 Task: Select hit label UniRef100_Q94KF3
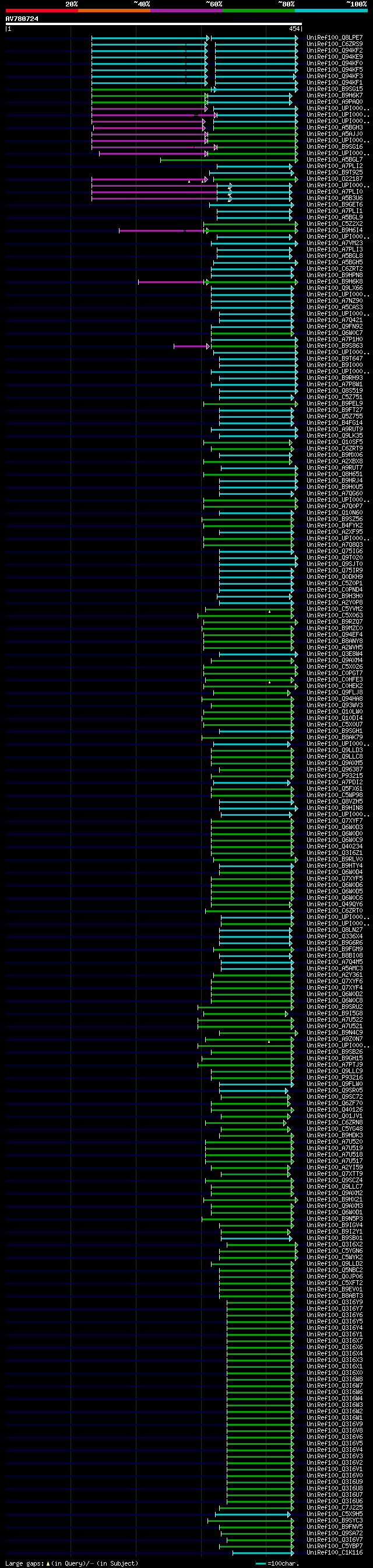335,76
